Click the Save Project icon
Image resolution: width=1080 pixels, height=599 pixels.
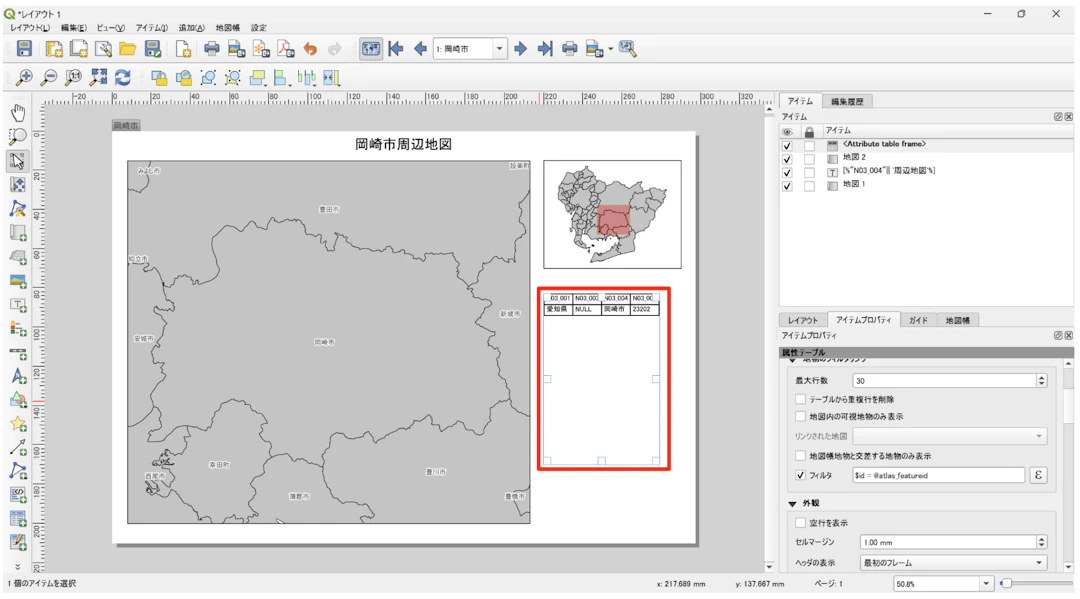click(x=24, y=49)
